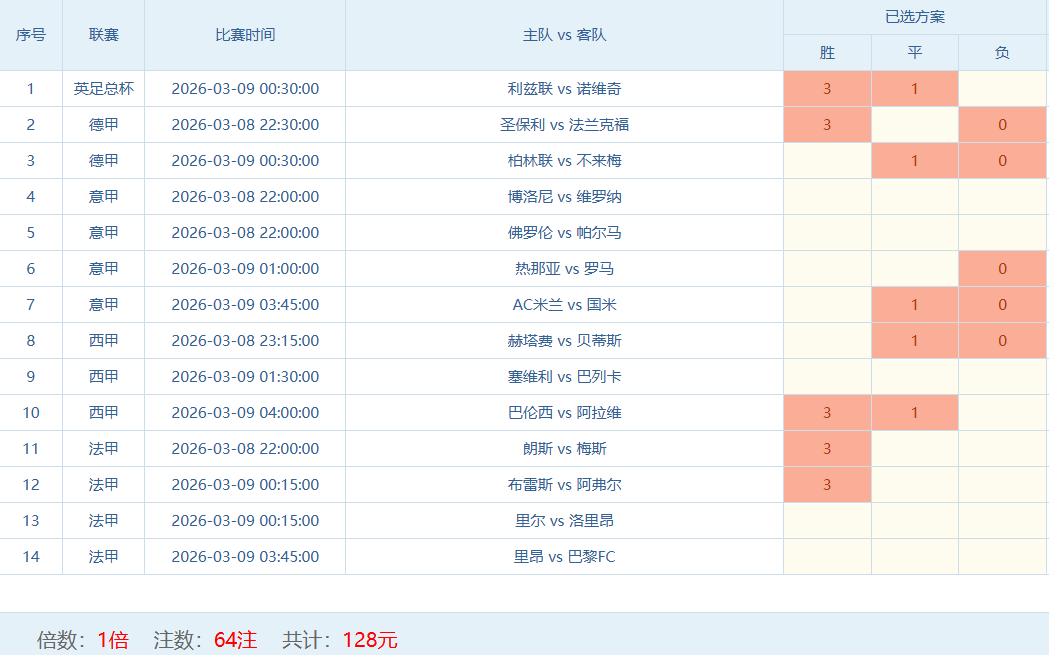1049x655 pixels.
Task: Click the 128元 total amount text
Action: pyautogui.click(x=370, y=640)
